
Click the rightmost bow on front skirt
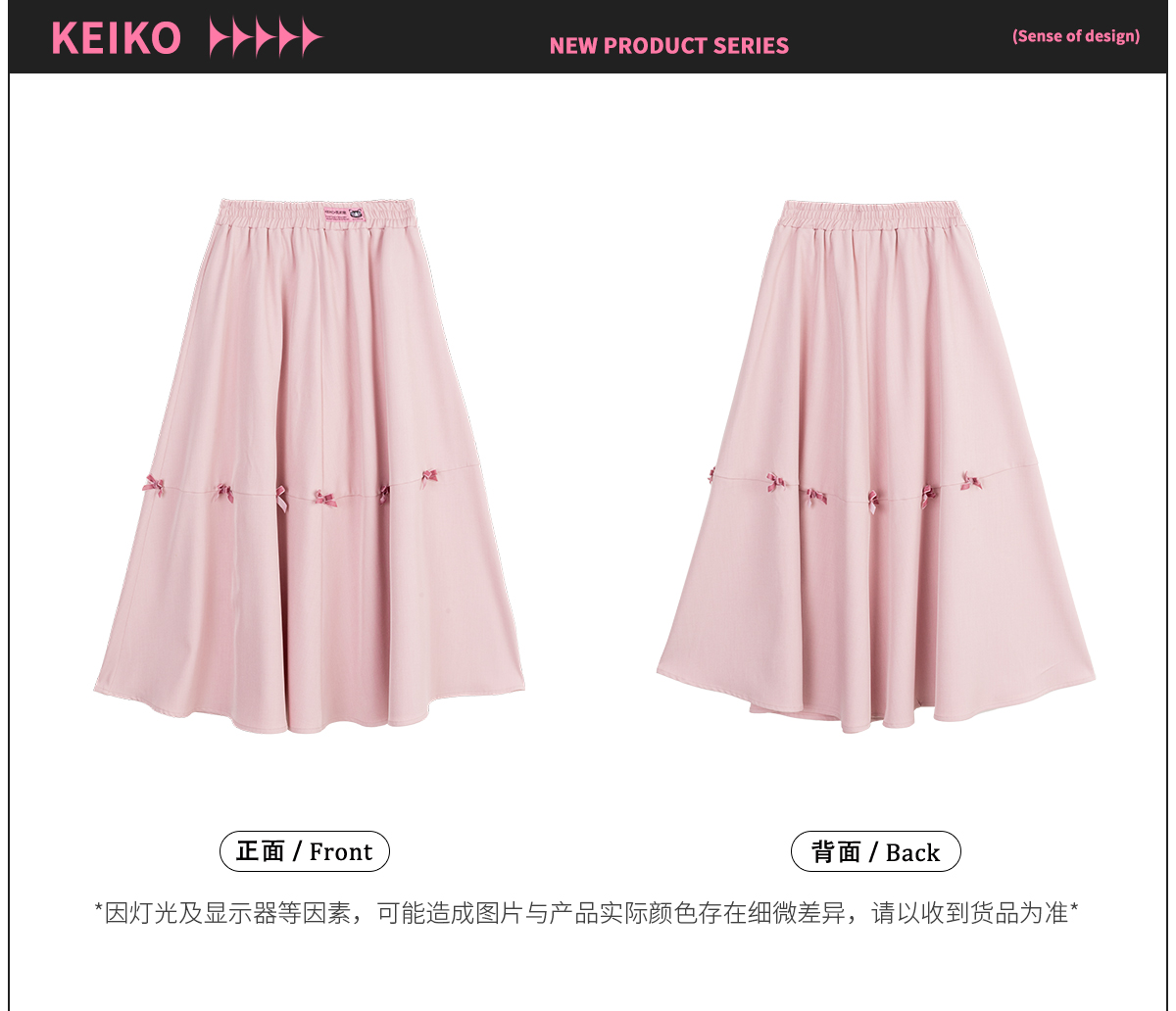(x=429, y=477)
